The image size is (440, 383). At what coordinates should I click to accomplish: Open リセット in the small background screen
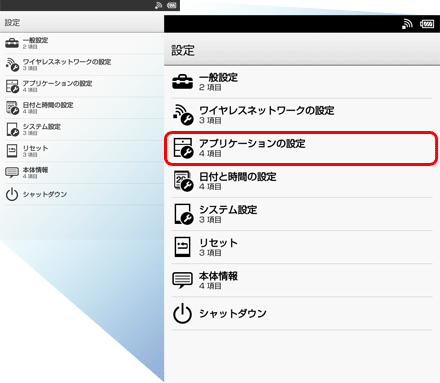click(84, 151)
